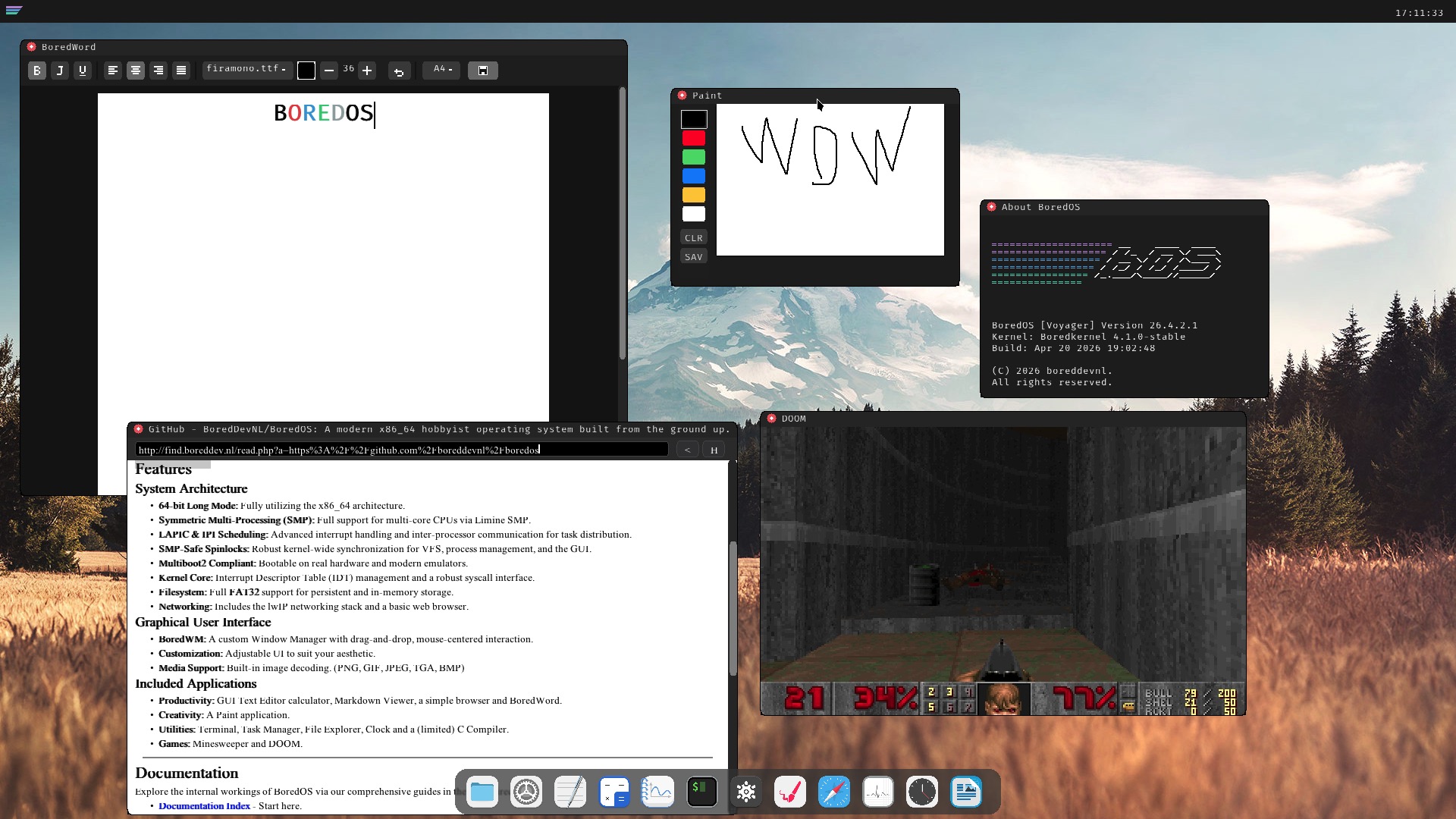Justify text in BoredWord toolbar
1456x819 pixels.
(x=181, y=71)
